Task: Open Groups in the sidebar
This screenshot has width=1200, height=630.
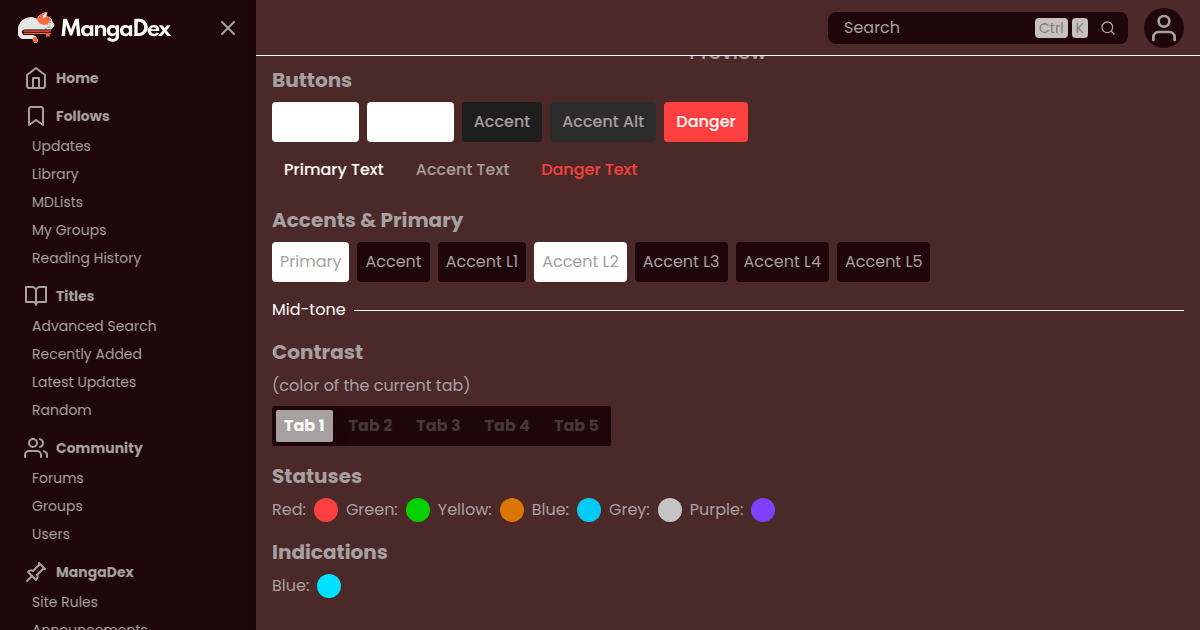Action: point(57,506)
